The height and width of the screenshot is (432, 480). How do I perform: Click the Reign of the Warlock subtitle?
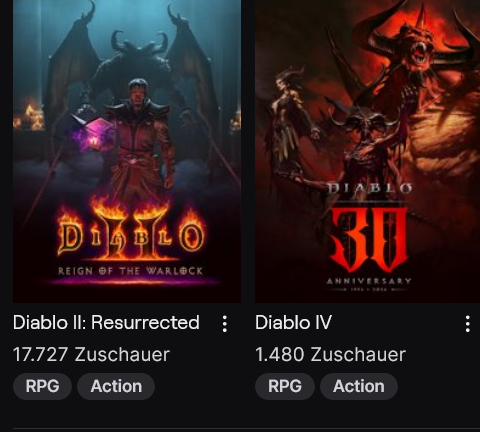(x=130, y=271)
